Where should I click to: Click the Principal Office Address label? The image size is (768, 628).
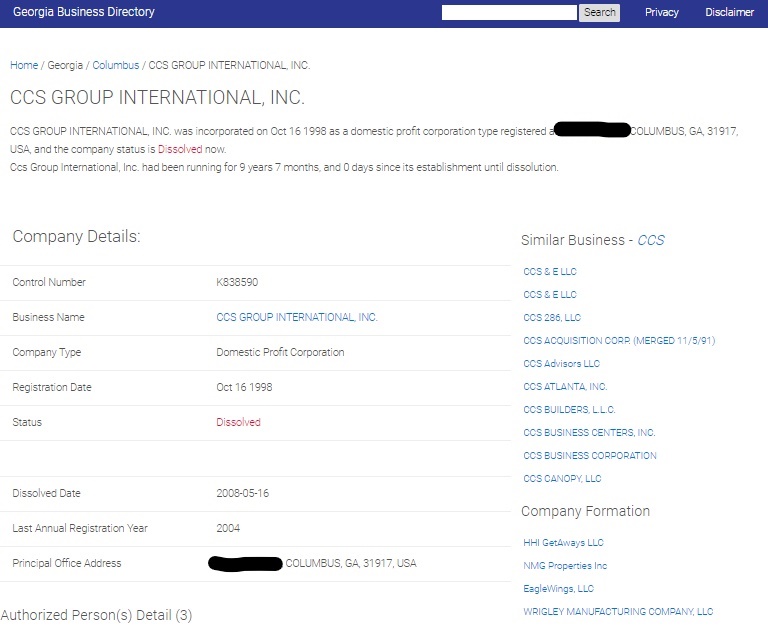pos(67,563)
